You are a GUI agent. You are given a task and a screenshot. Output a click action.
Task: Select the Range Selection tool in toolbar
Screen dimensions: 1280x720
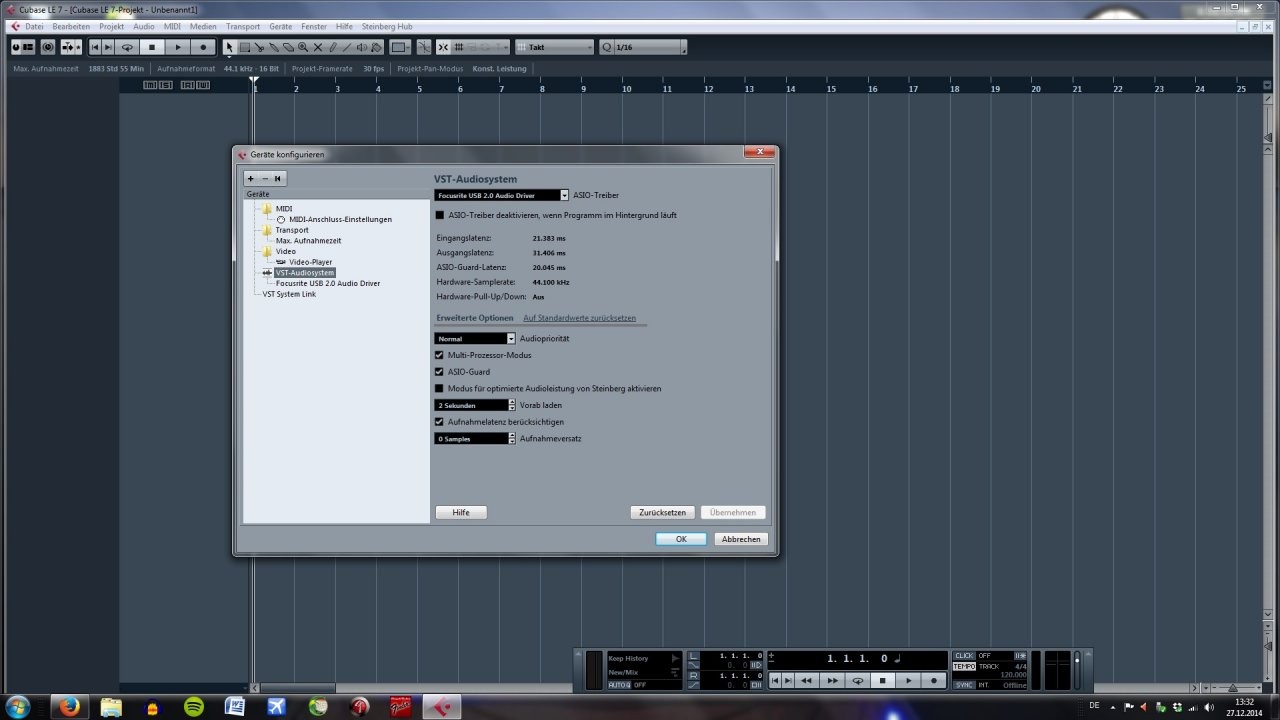coord(244,47)
